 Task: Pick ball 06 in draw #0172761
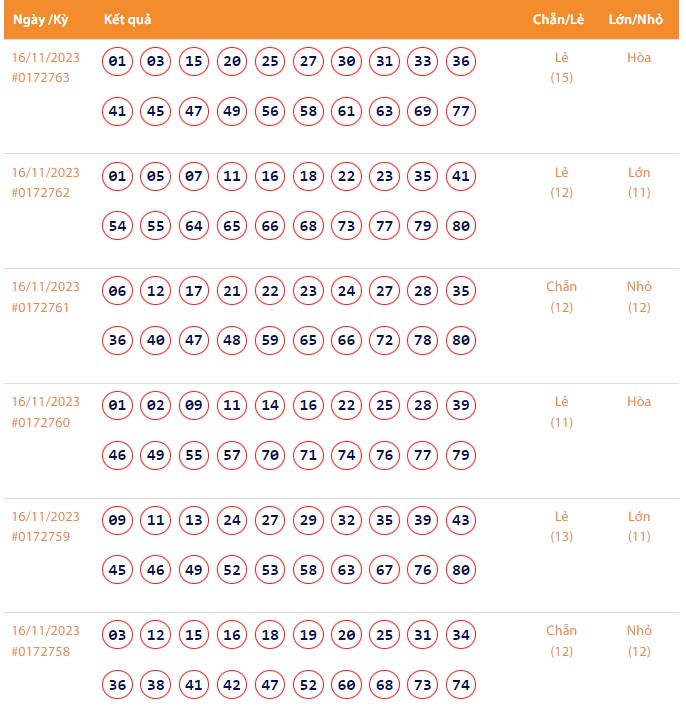click(x=118, y=292)
